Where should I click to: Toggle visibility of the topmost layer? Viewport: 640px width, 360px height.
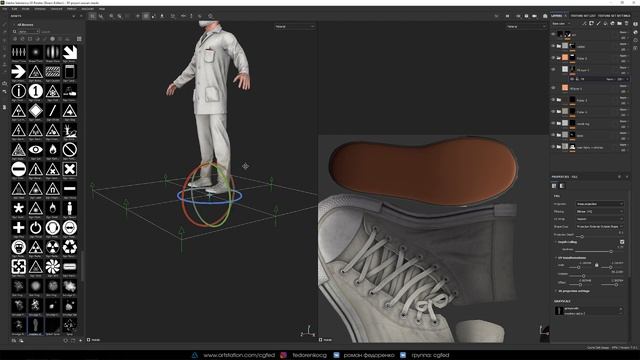pos(553,34)
